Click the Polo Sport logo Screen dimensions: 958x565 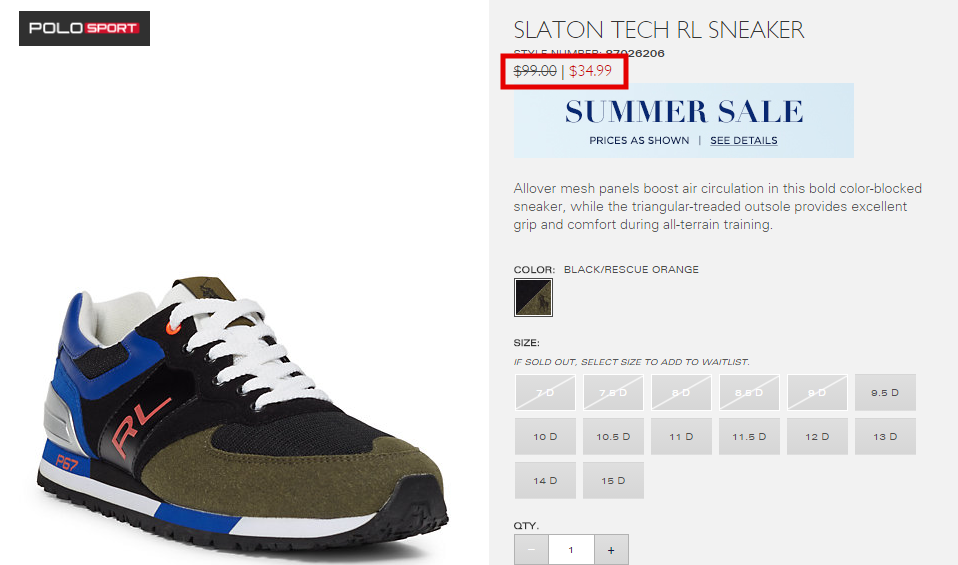tap(84, 28)
